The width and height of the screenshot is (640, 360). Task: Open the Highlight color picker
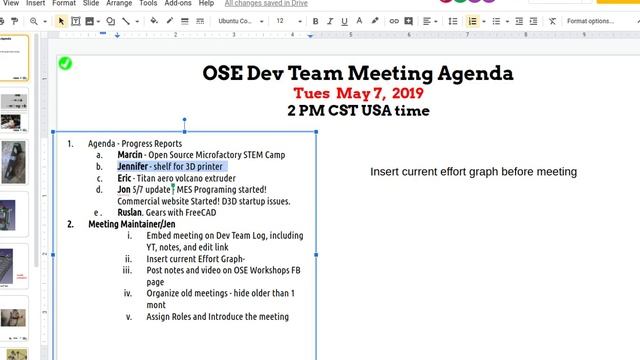[374, 21]
